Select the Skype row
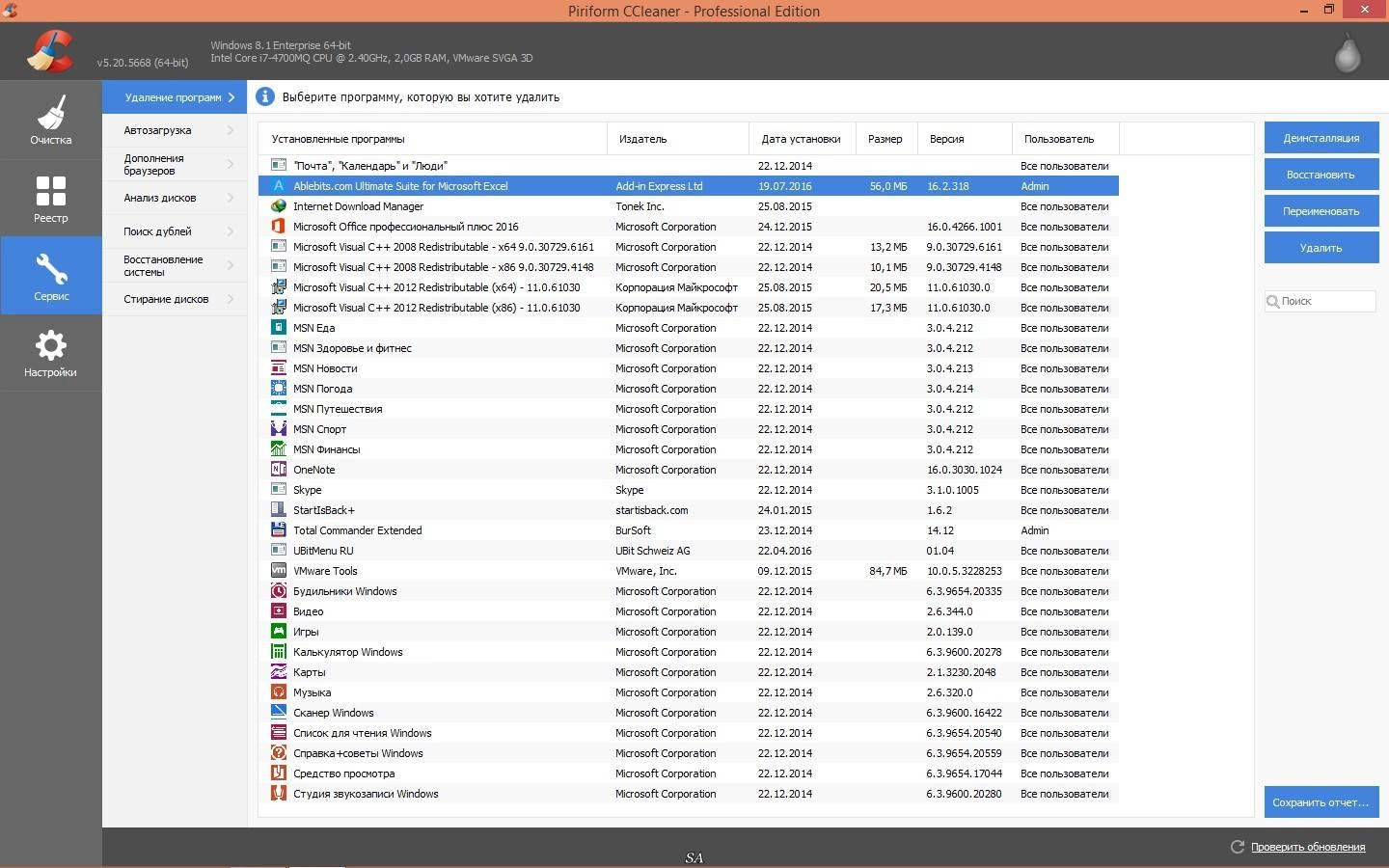The width and height of the screenshot is (1389, 868). point(689,490)
